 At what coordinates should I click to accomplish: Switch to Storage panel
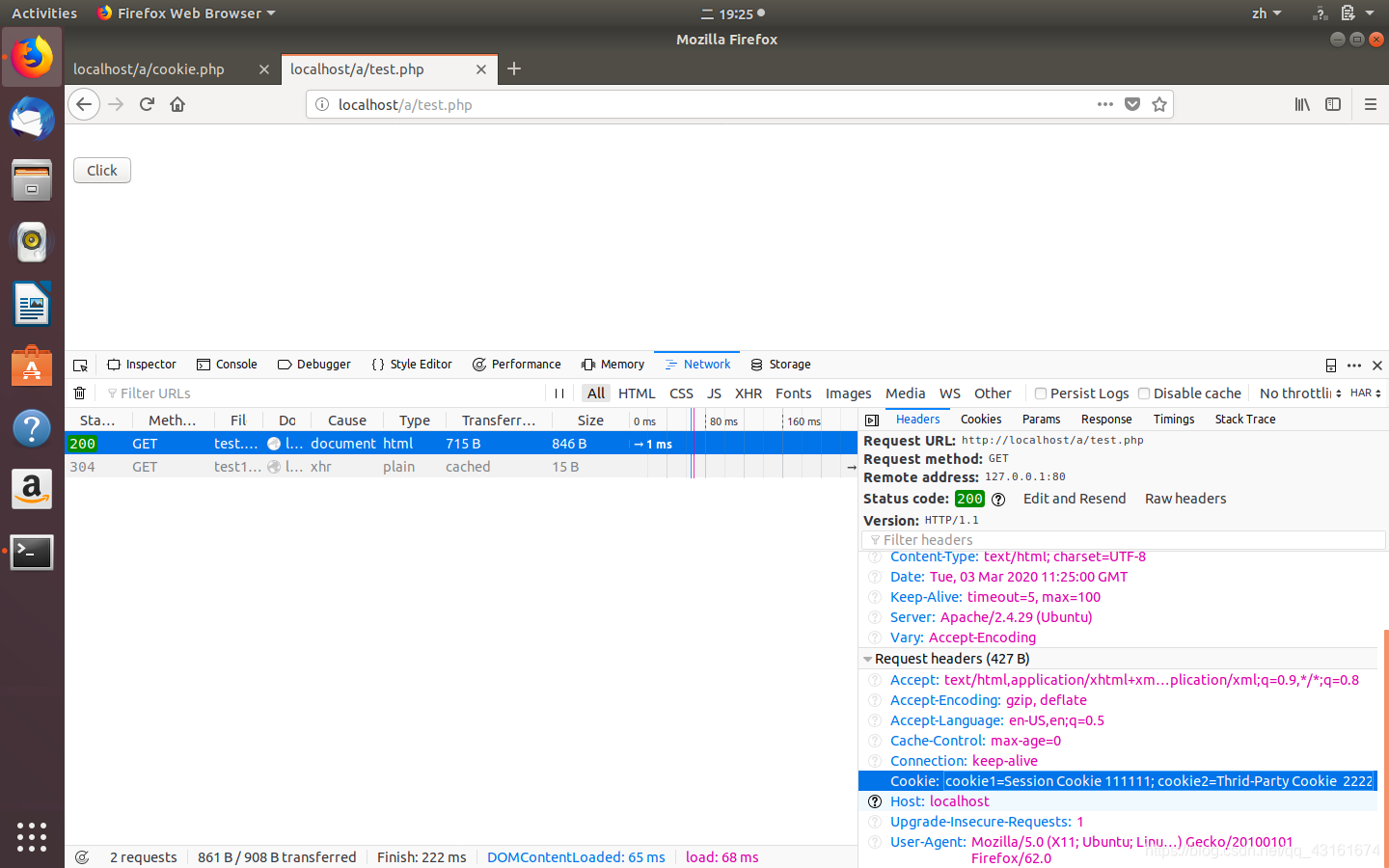[x=780, y=365]
